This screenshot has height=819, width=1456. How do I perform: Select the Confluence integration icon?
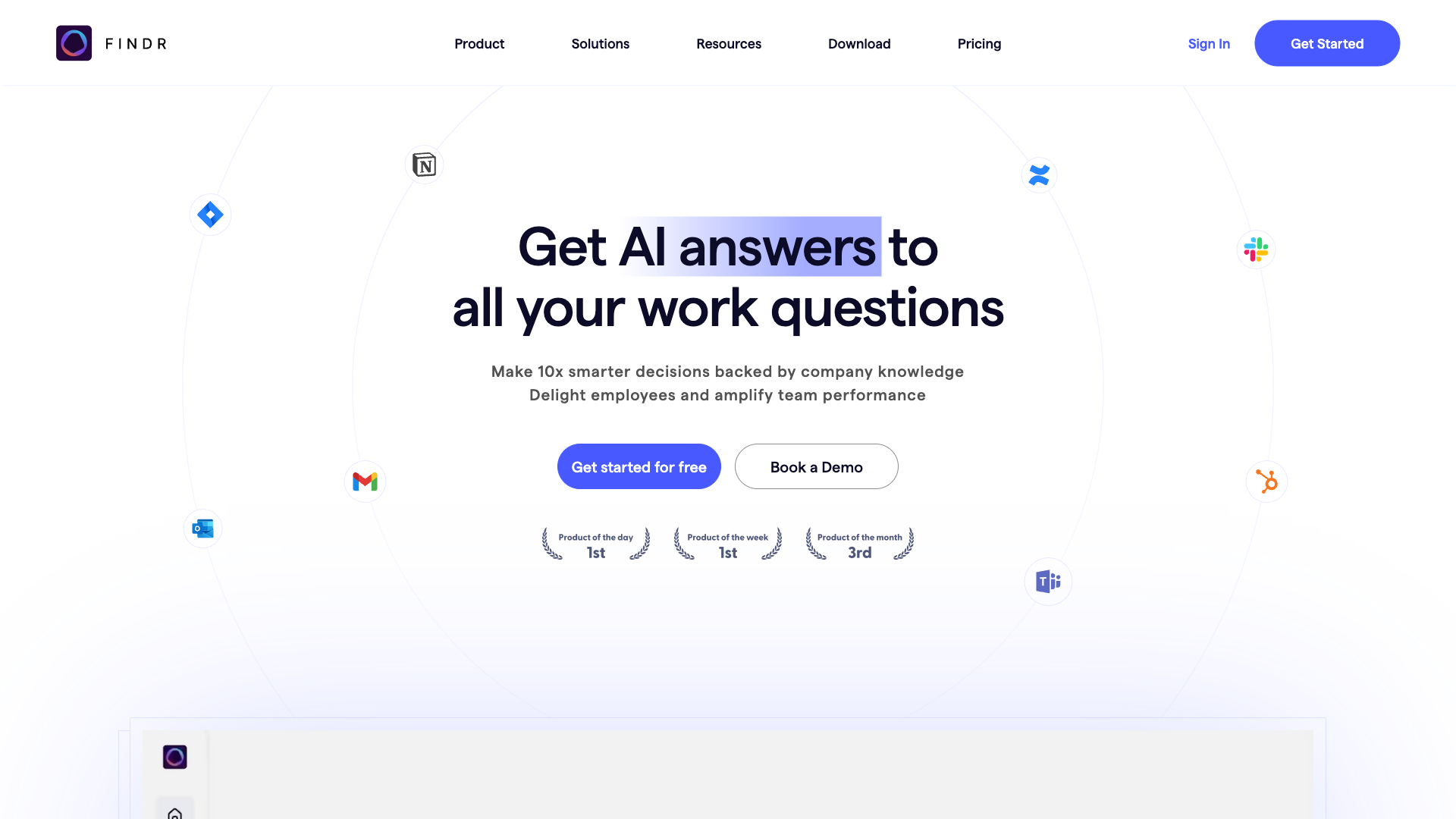click(1039, 175)
